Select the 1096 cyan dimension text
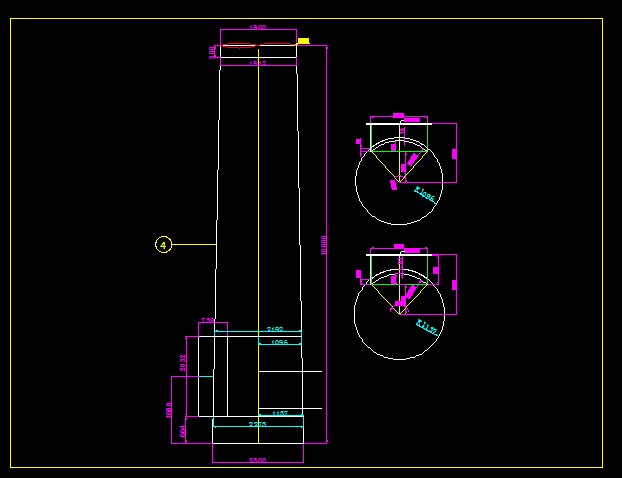The image size is (622, 478). (x=279, y=342)
